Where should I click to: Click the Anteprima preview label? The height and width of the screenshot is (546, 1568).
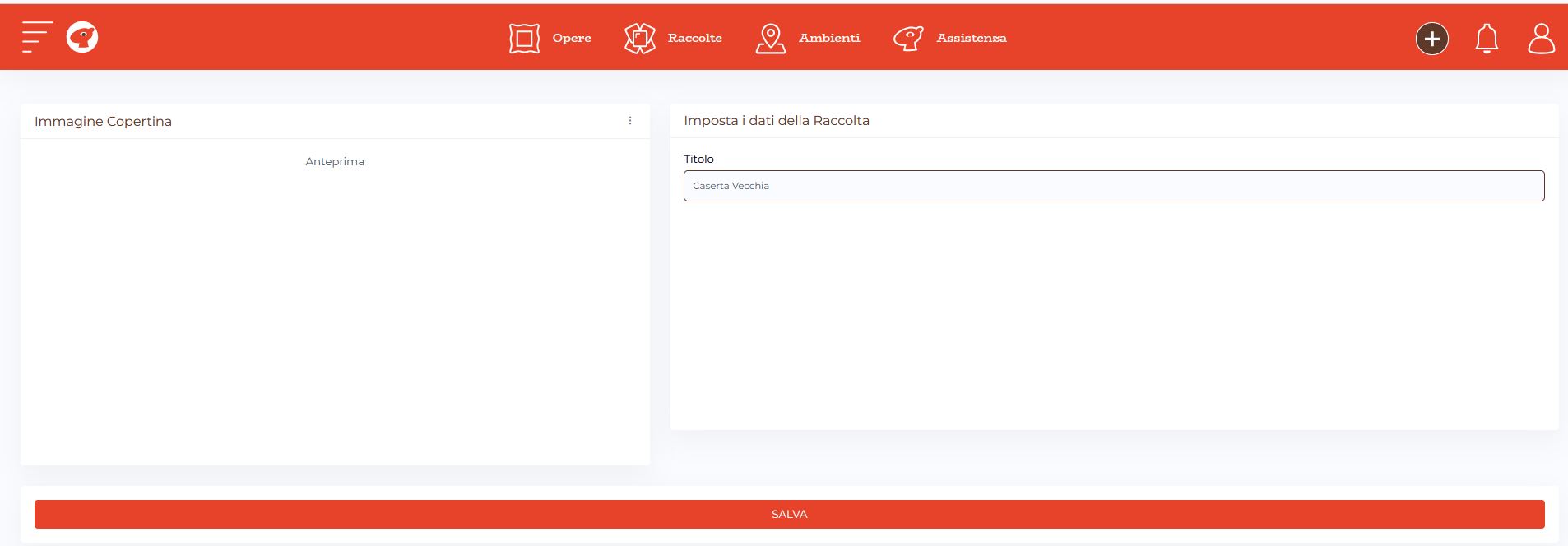(335, 162)
